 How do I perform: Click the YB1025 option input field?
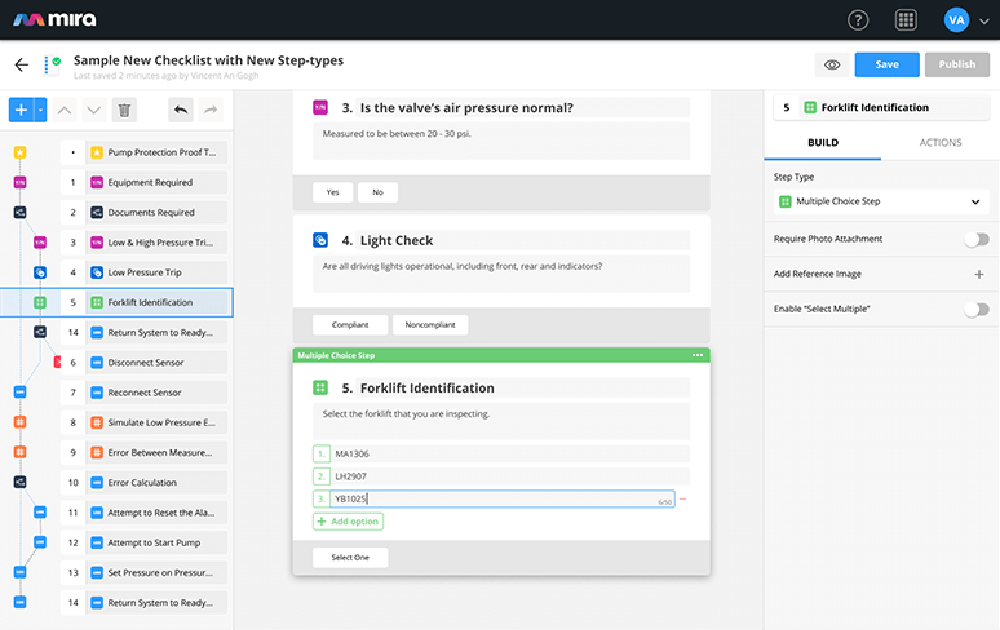500,498
